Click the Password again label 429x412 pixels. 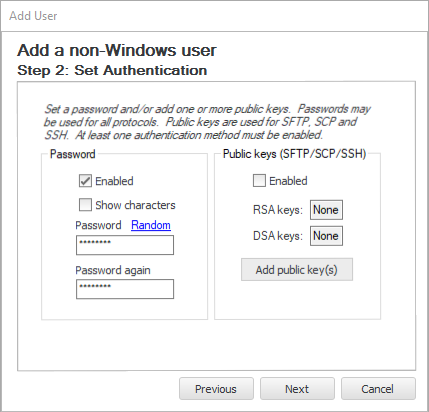113,270
